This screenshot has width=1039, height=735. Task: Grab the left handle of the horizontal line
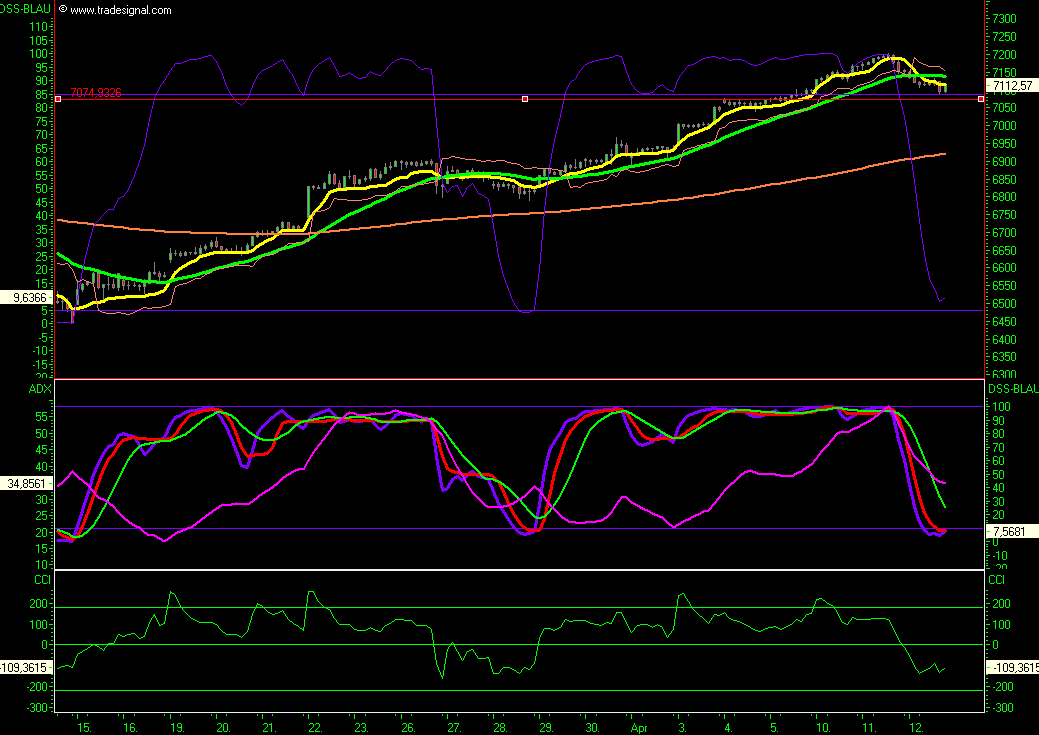[58, 98]
